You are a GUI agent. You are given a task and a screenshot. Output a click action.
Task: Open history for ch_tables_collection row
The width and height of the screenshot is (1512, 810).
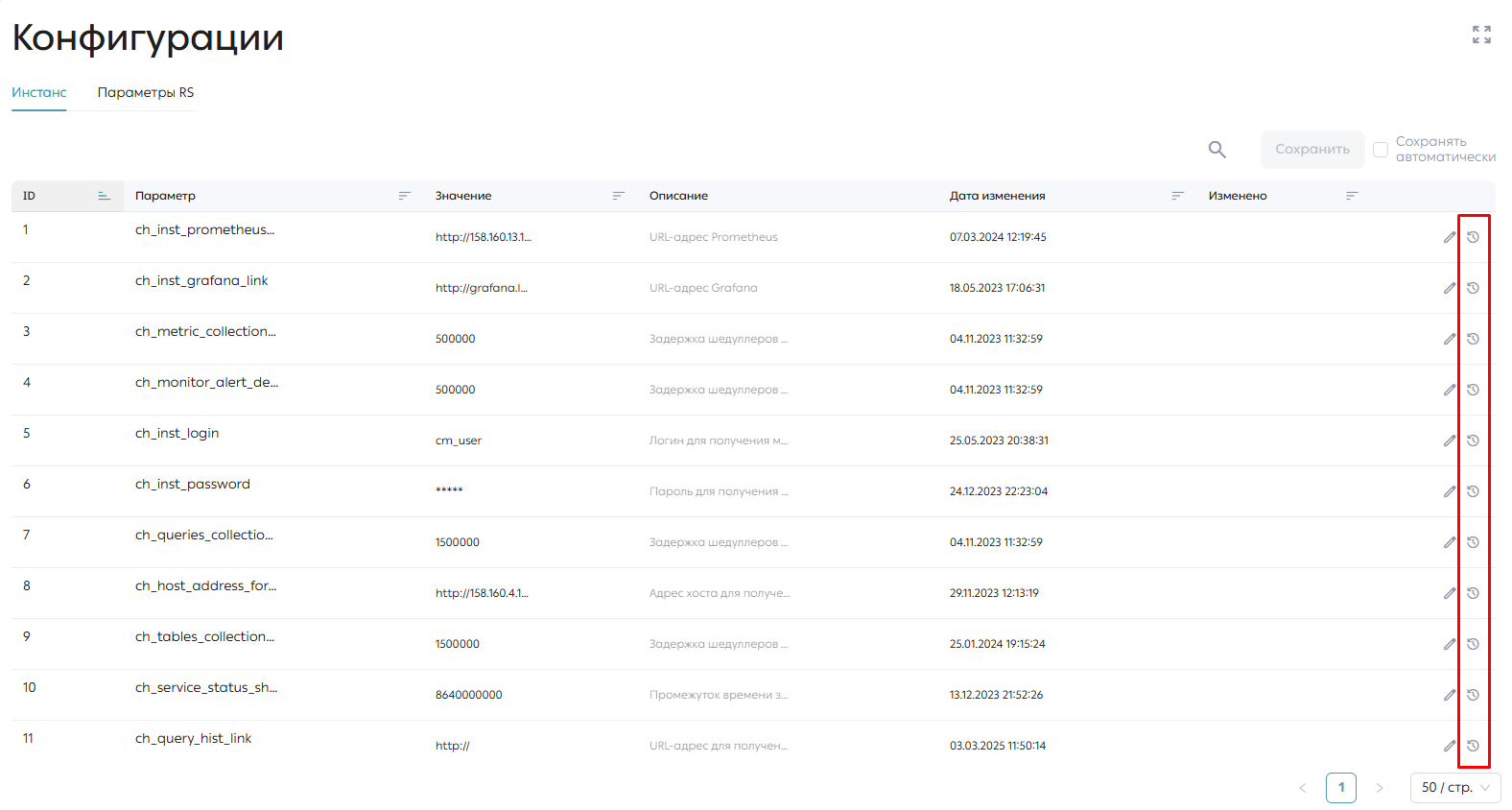tap(1473, 644)
